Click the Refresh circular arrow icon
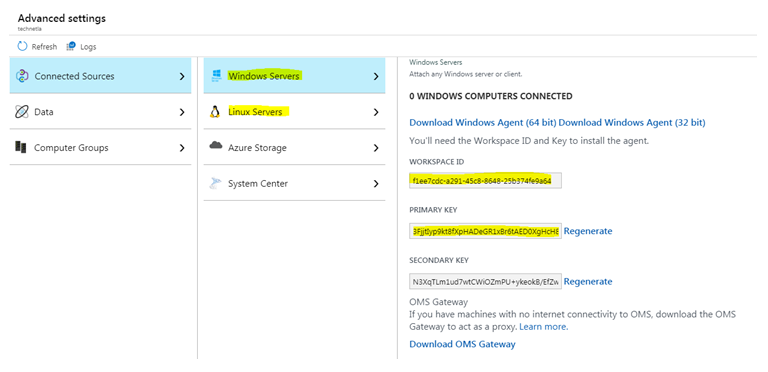The image size is (768, 372). (22, 46)
